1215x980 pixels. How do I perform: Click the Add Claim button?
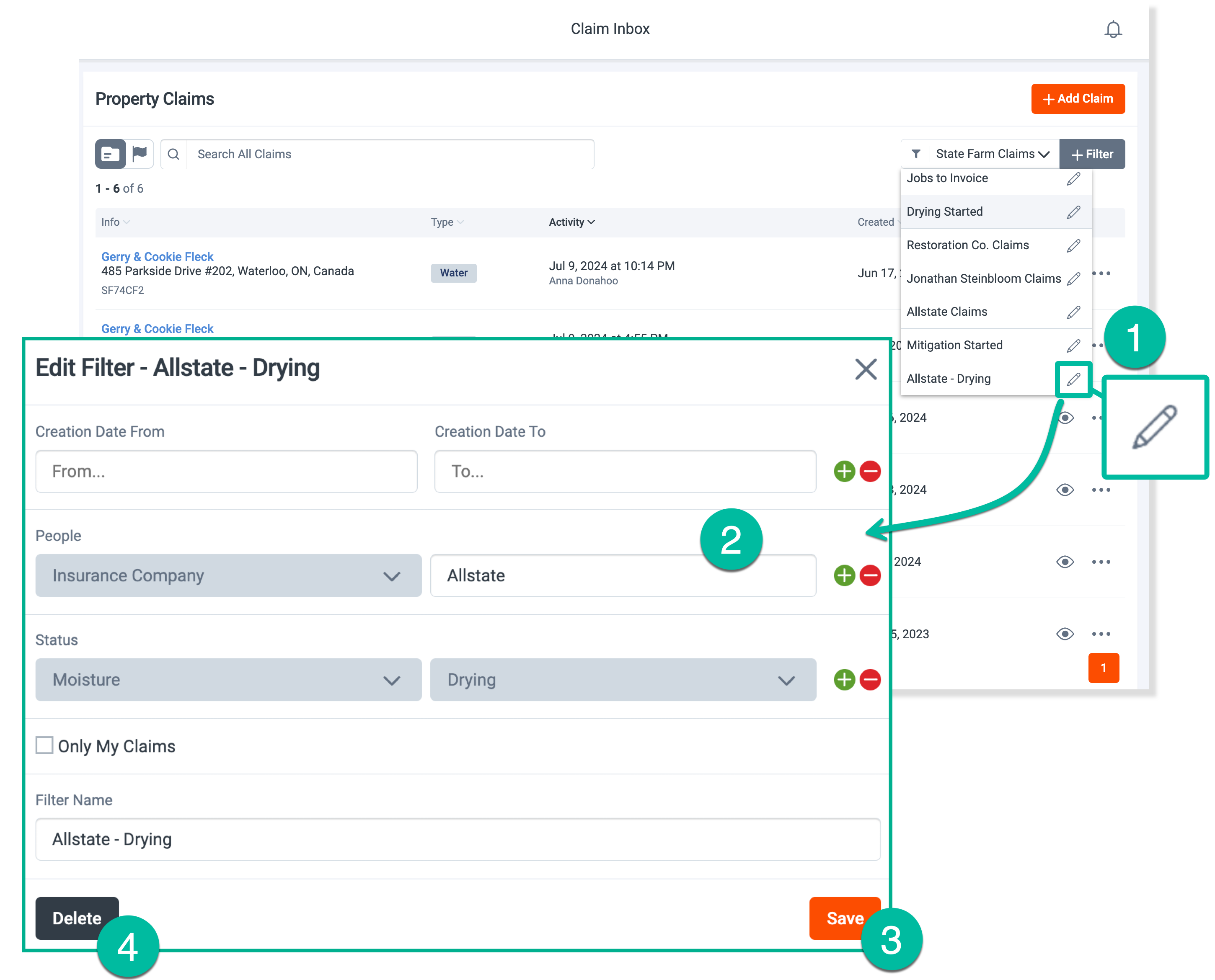click(x=1077, y=98)
